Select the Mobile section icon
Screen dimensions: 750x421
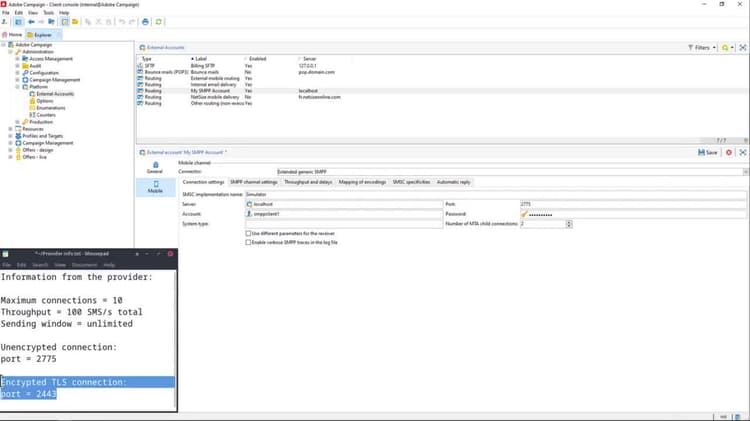point(155,184)
